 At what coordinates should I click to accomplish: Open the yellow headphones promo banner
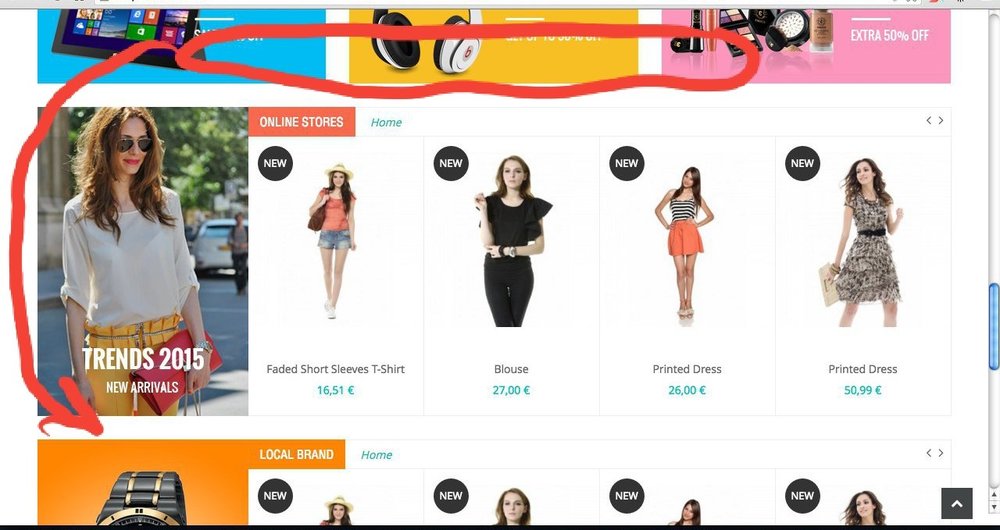click(x=494, y=46)
